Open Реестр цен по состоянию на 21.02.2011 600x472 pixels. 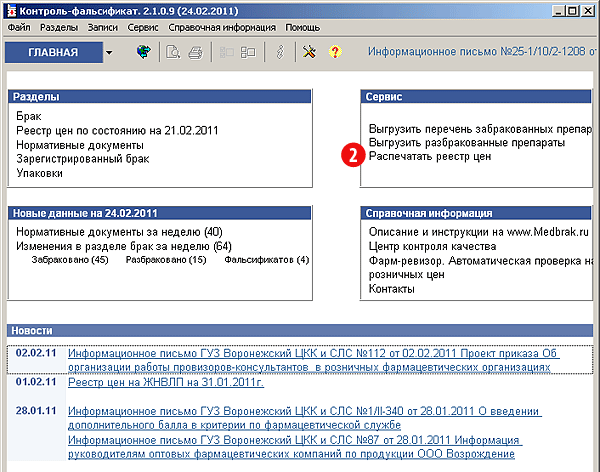click(x=117, y=131)
